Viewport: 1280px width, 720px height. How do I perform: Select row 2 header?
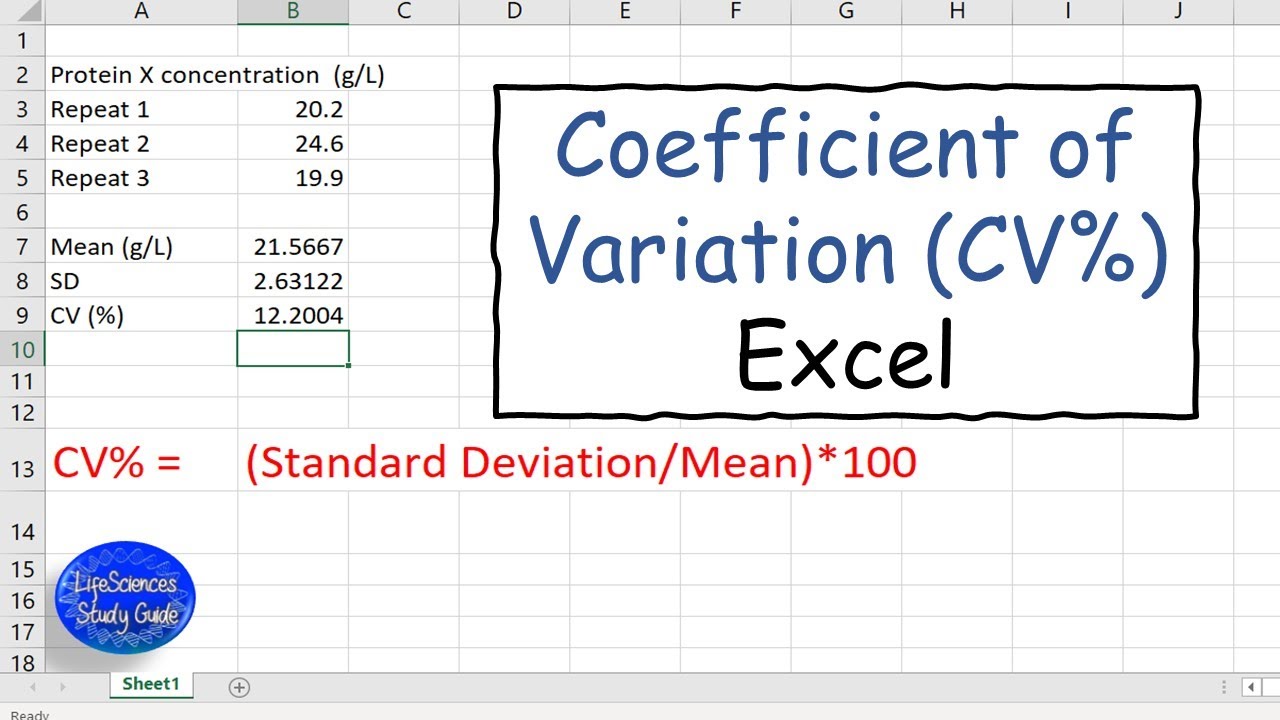click(x=23, y=75)
